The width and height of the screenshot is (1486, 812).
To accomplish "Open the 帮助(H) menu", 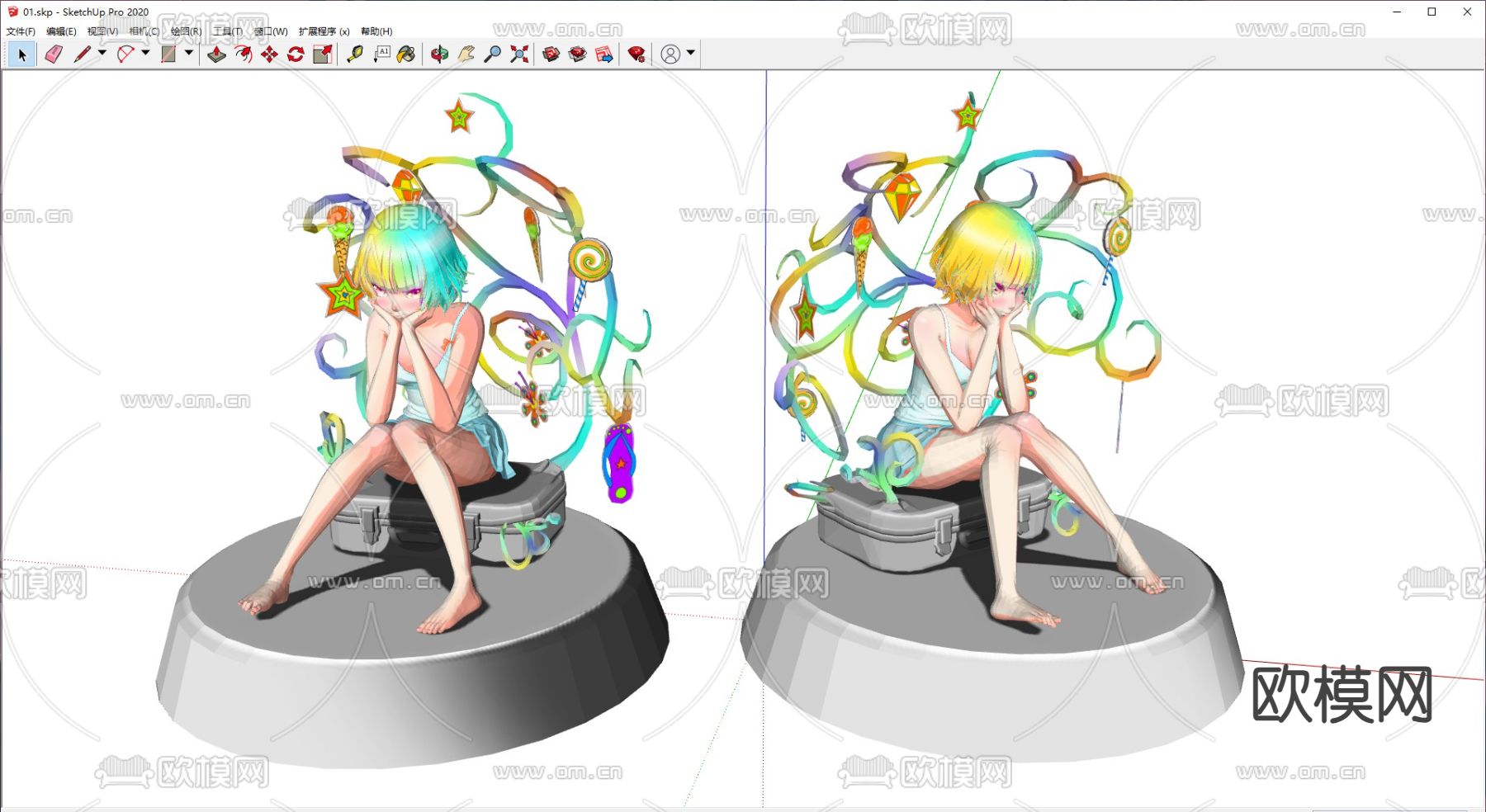I will 376,31.
